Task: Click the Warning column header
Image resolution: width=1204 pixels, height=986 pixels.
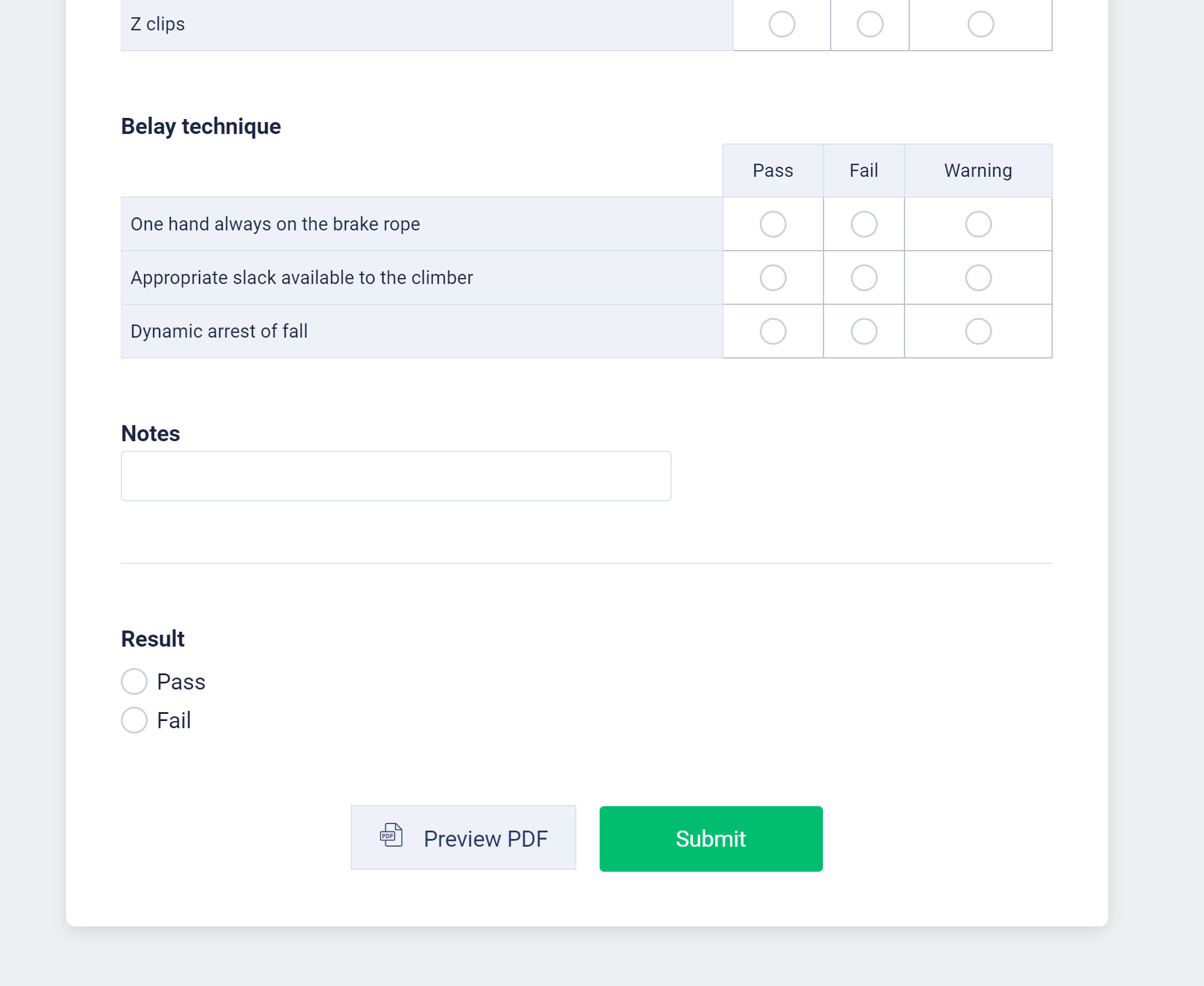Action: (x=977, y=170)
